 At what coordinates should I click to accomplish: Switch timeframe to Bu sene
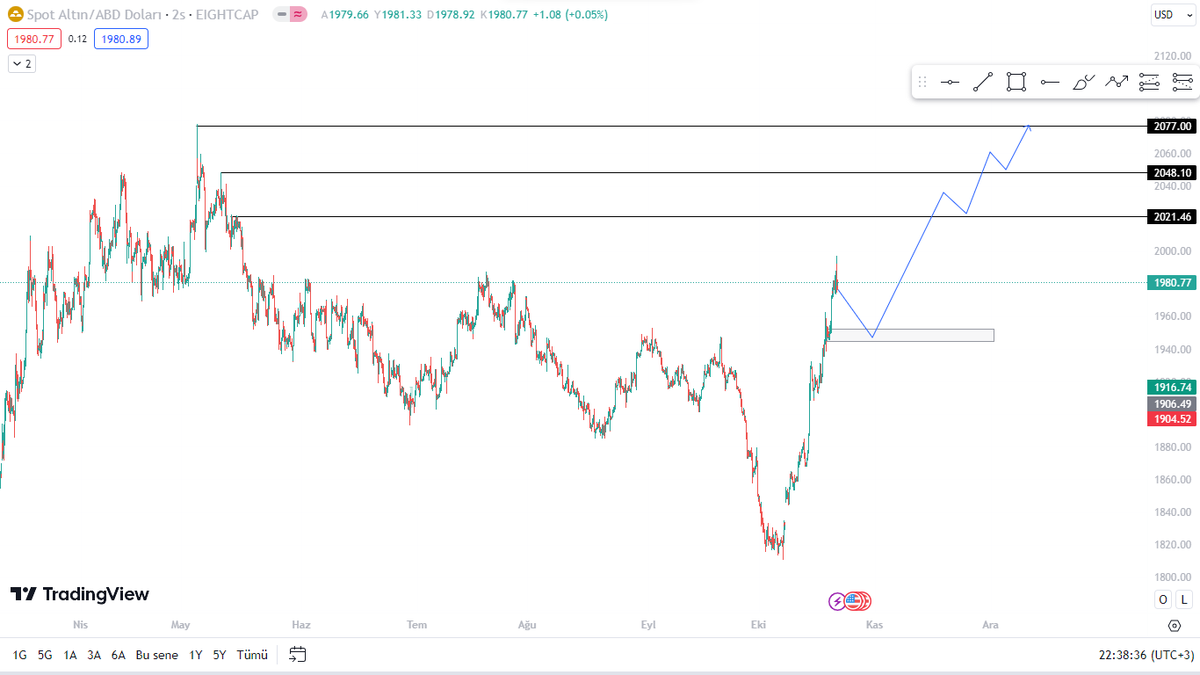[156, 655]
